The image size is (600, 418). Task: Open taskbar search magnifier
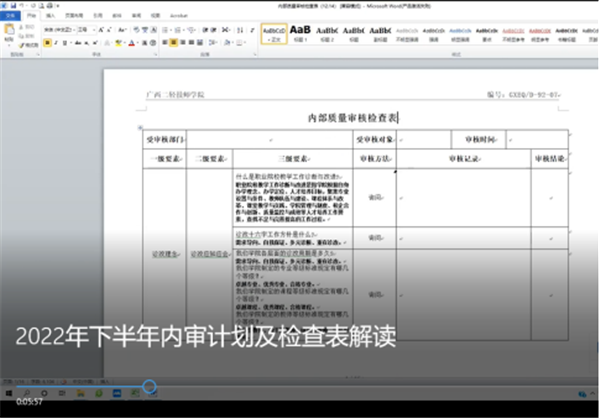coord(27,393)
